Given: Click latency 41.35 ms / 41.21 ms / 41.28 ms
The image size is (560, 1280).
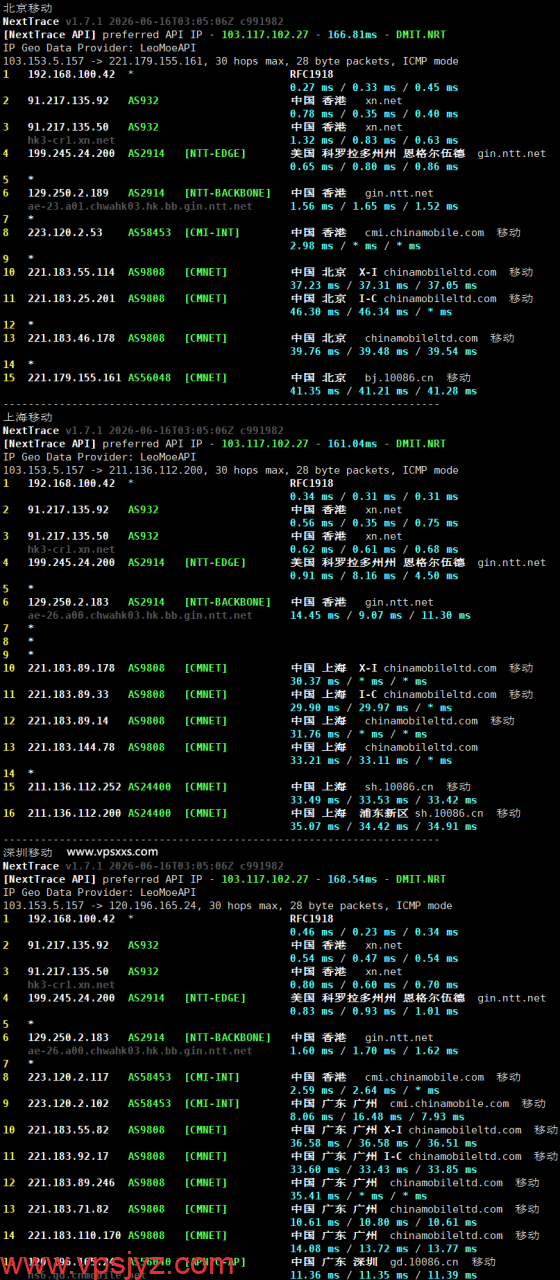Looking at the screenshot, I should 384,391.
